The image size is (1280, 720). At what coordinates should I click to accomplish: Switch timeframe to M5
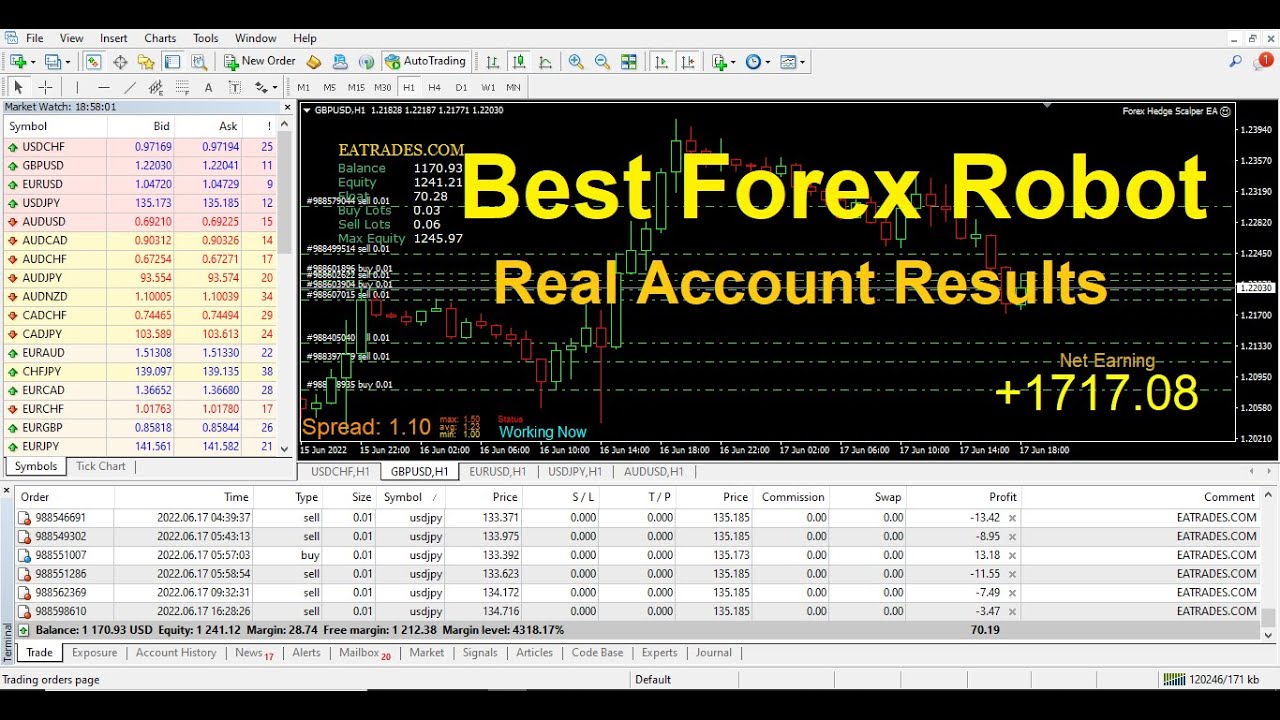tap(329, 87)
